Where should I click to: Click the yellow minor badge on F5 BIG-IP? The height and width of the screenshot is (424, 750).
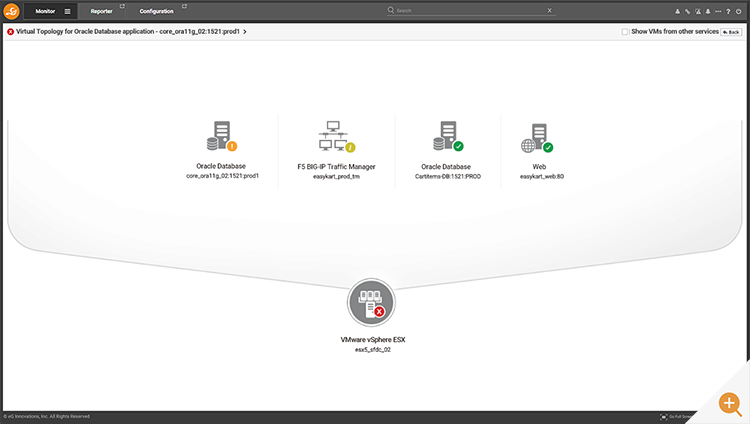(350, 147)
